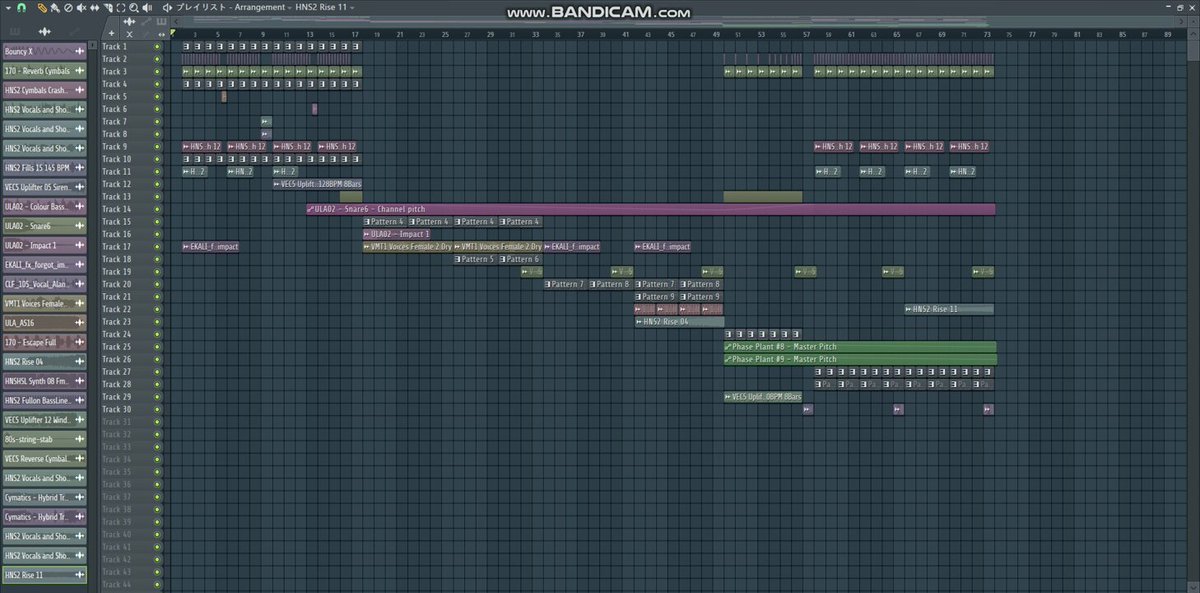Image resolution: width=1200 pixels, height=593 pixels.
Task: Mute Track 20 with its green LED
Action: (157, 284)
